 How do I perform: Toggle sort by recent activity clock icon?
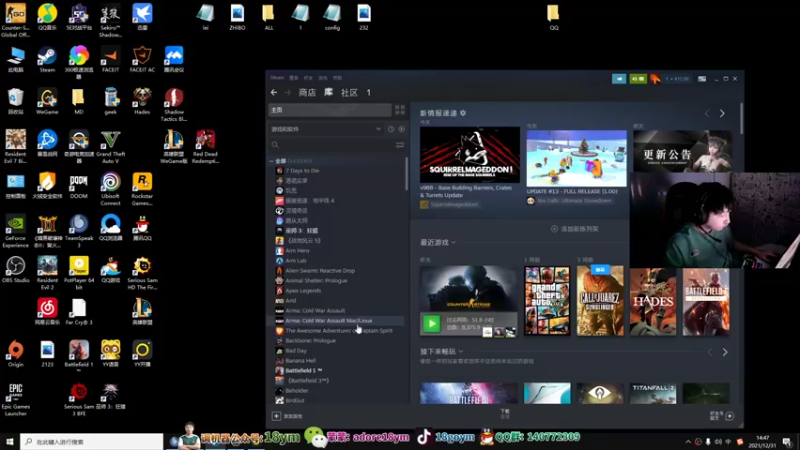[391, 129]
